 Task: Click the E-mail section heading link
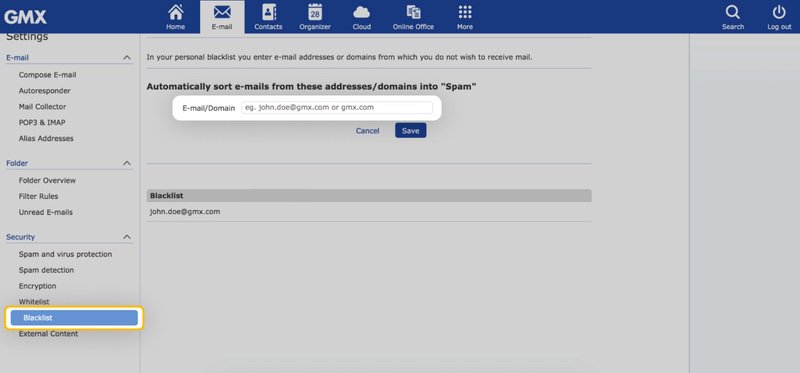point(17,58)
